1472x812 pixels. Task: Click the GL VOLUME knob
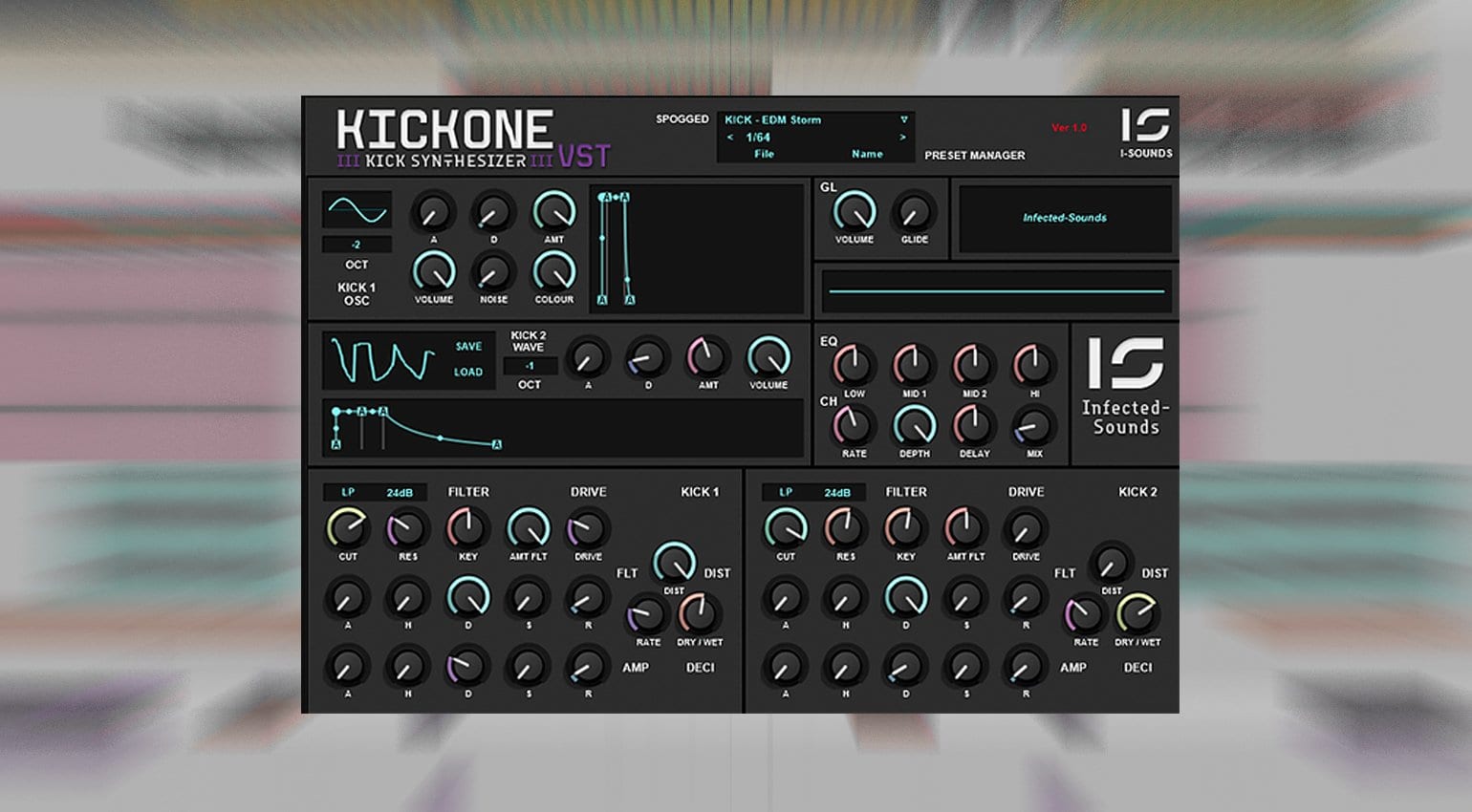[855, 211]
